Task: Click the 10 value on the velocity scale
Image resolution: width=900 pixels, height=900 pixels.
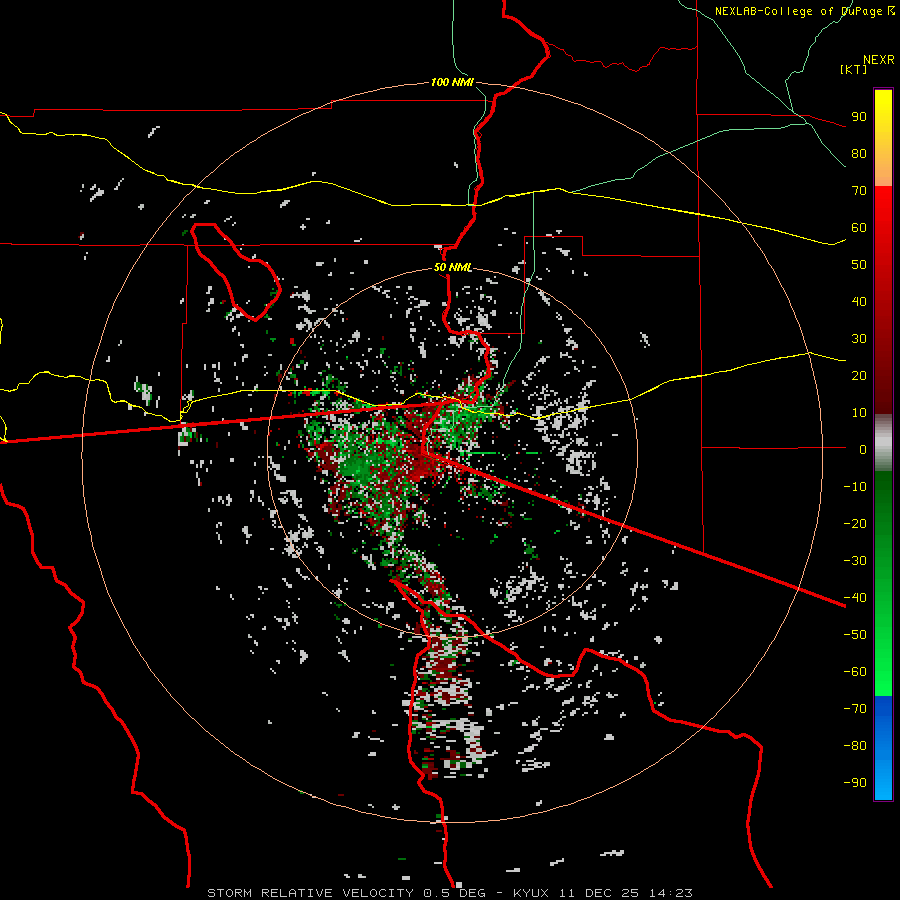Action: point(859,413)
